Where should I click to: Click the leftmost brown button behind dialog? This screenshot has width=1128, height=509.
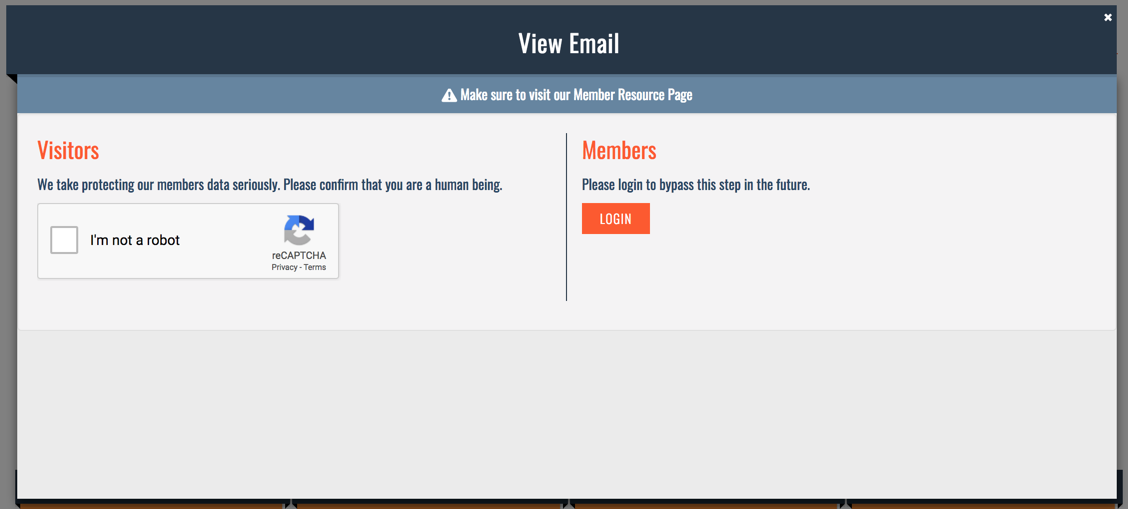(151, 505)
